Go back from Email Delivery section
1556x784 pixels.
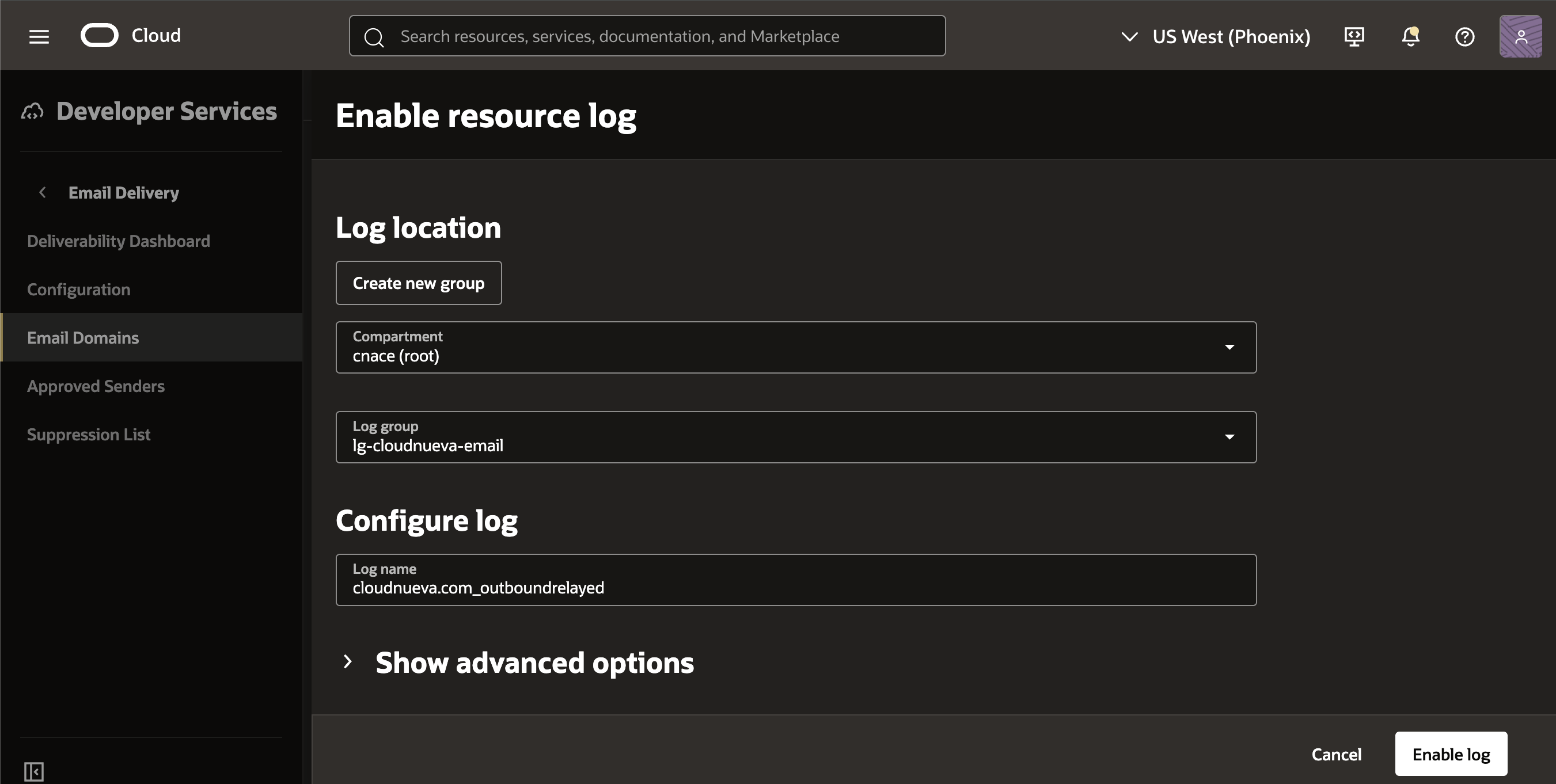pyautogui.click(x=42, y=192)
